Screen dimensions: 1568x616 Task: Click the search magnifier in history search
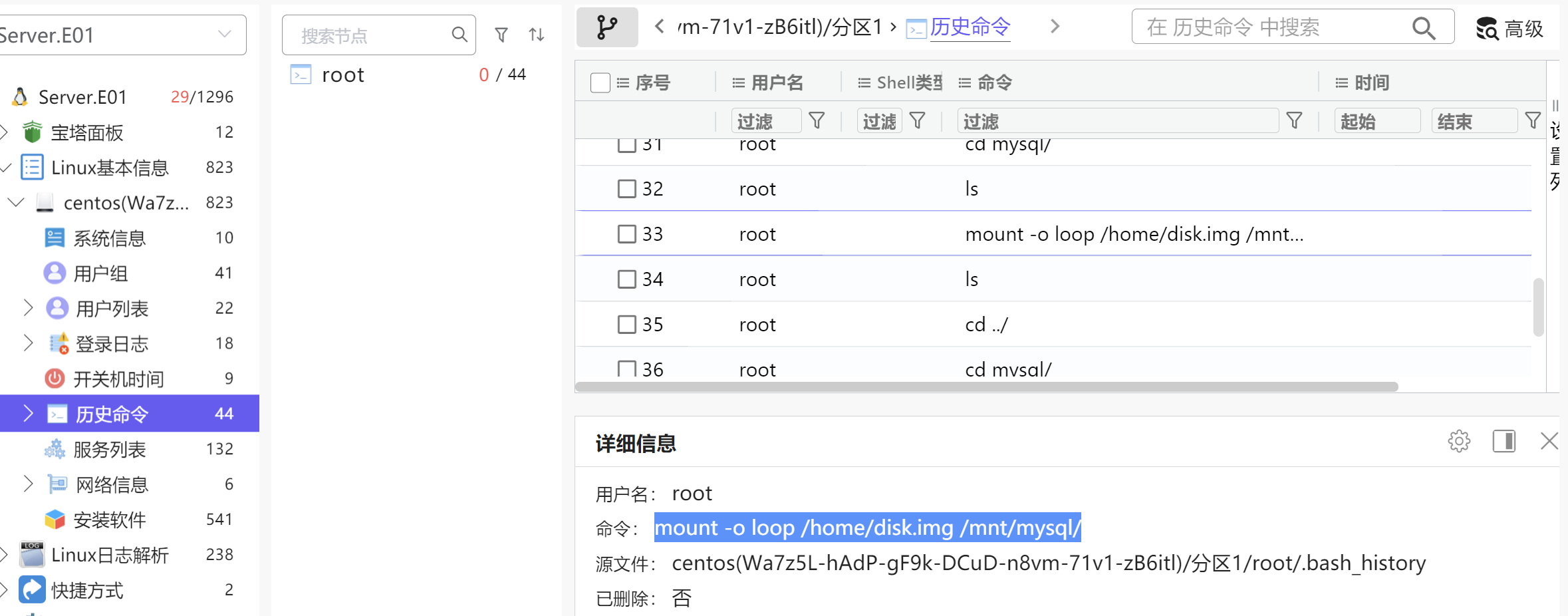[1424, 28]
